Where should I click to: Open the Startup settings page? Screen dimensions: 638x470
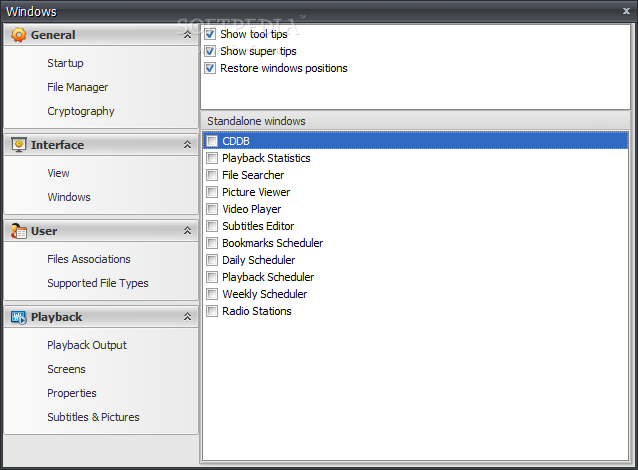pos(65,63)
